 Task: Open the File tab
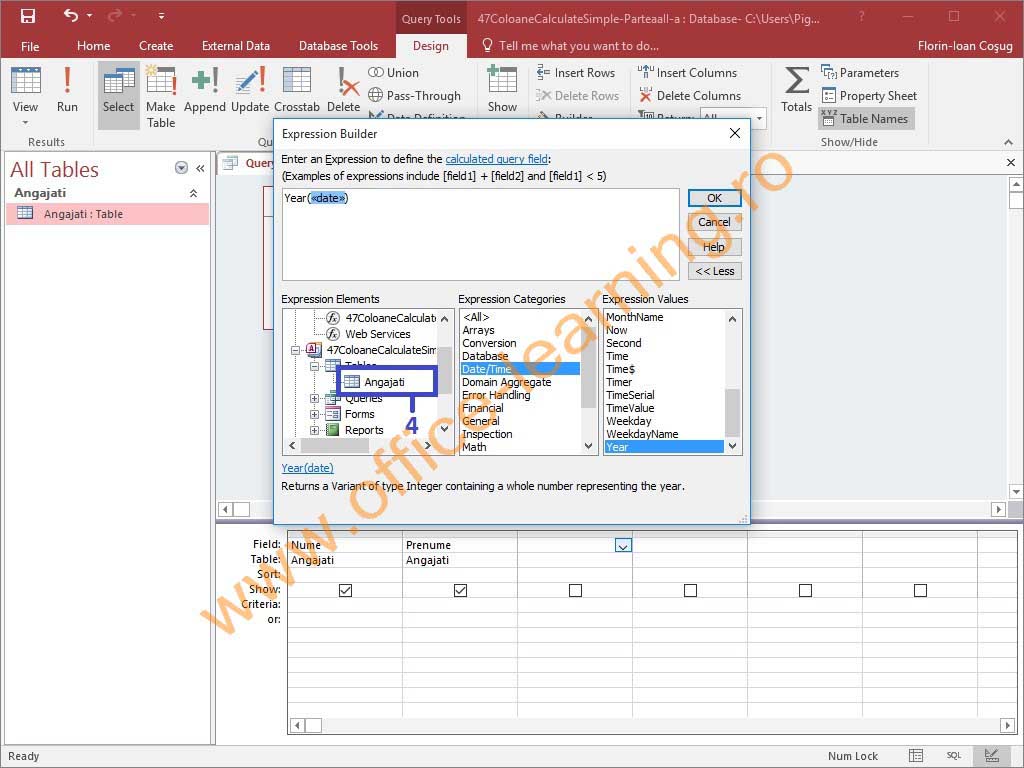click(x=30, y=46)
